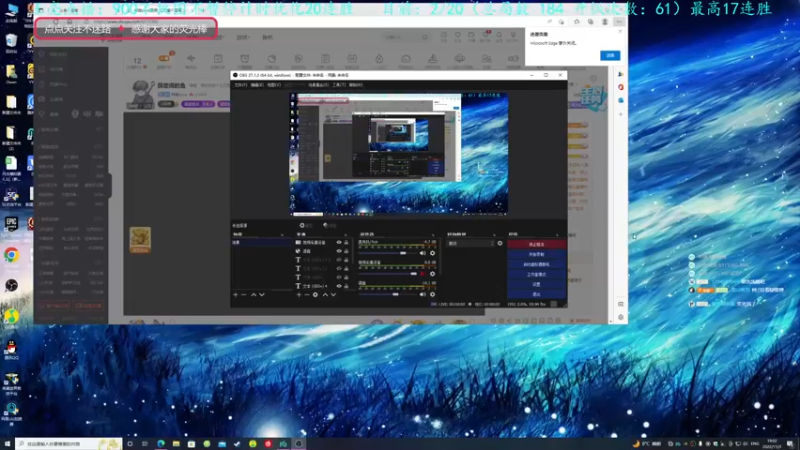This screenshot has height=450, width=800.
Task: Move the selected scene down
Action: [x=262, y=294]
